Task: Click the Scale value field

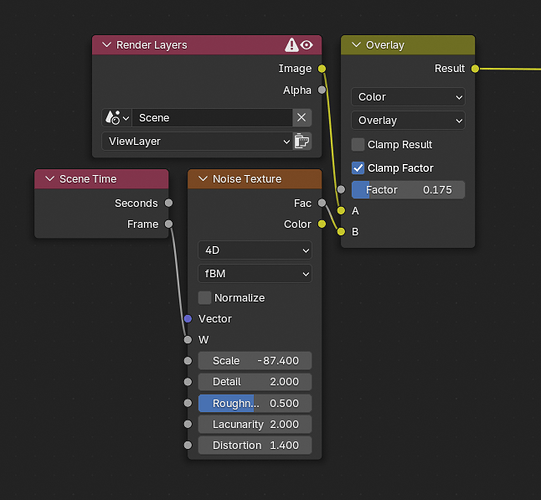Action: click(255, 361)
